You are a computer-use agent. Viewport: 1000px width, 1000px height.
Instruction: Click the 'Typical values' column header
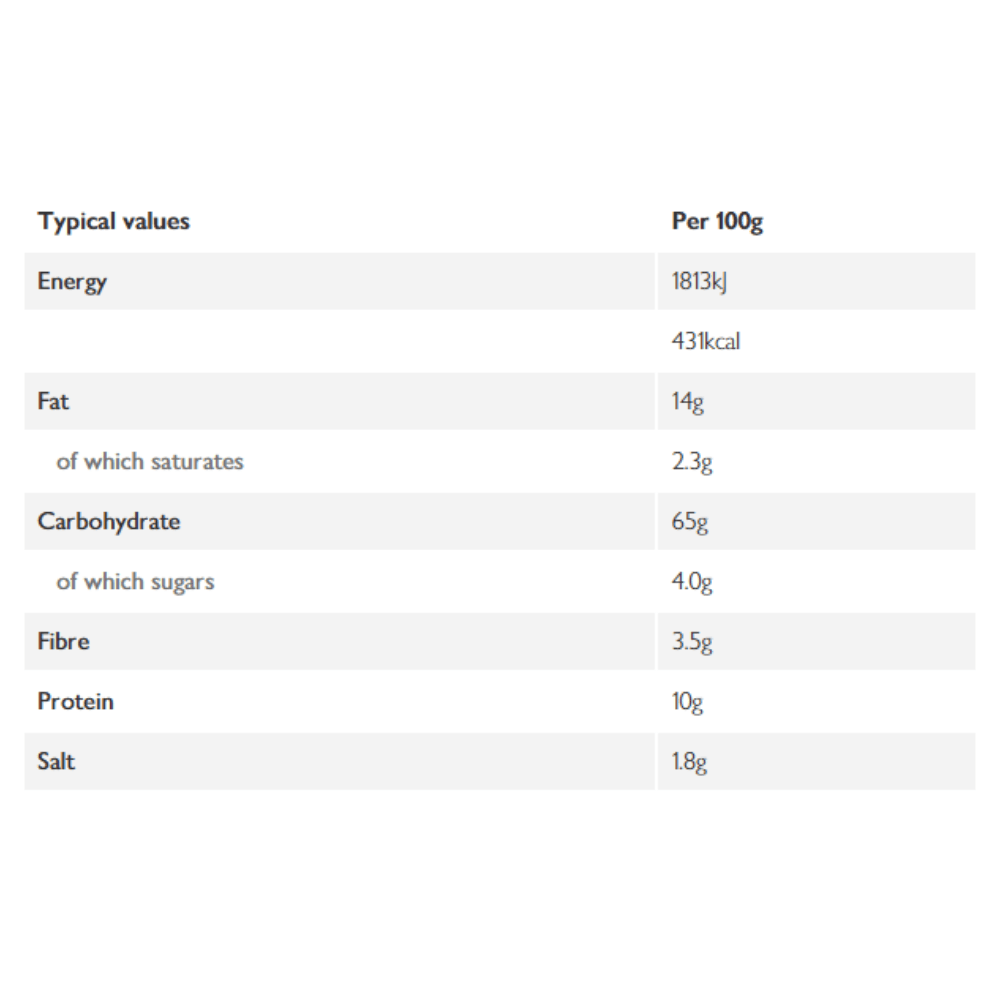(x=114, y=221)
